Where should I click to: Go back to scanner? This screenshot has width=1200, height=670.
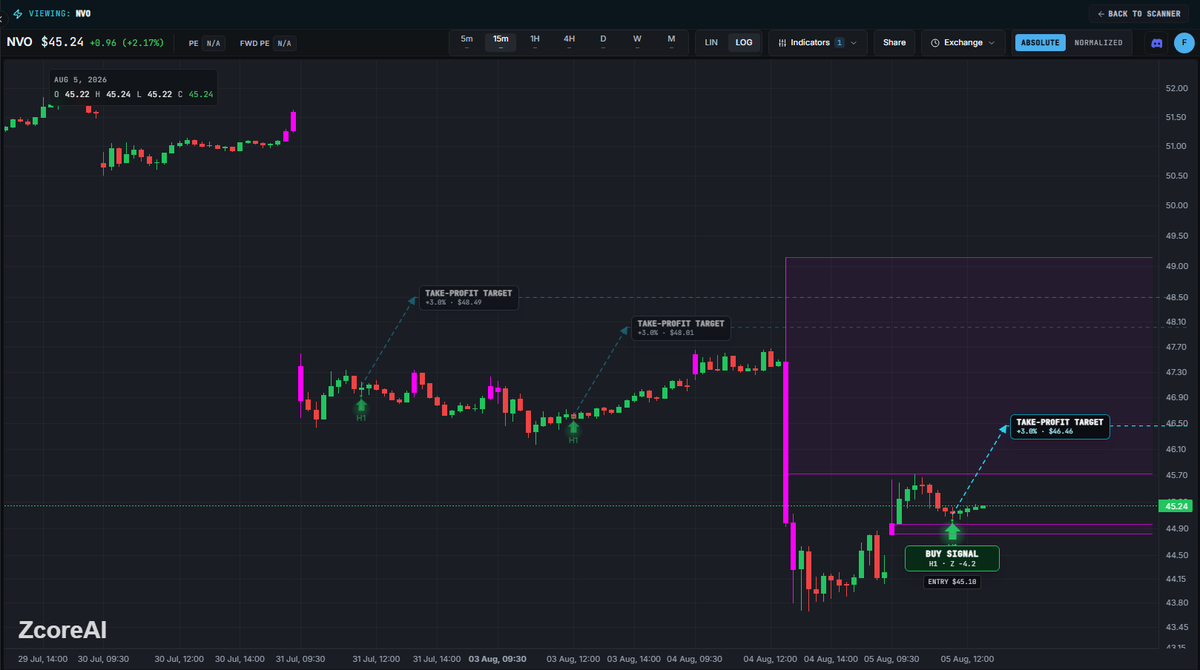(x=1139, y=14)
